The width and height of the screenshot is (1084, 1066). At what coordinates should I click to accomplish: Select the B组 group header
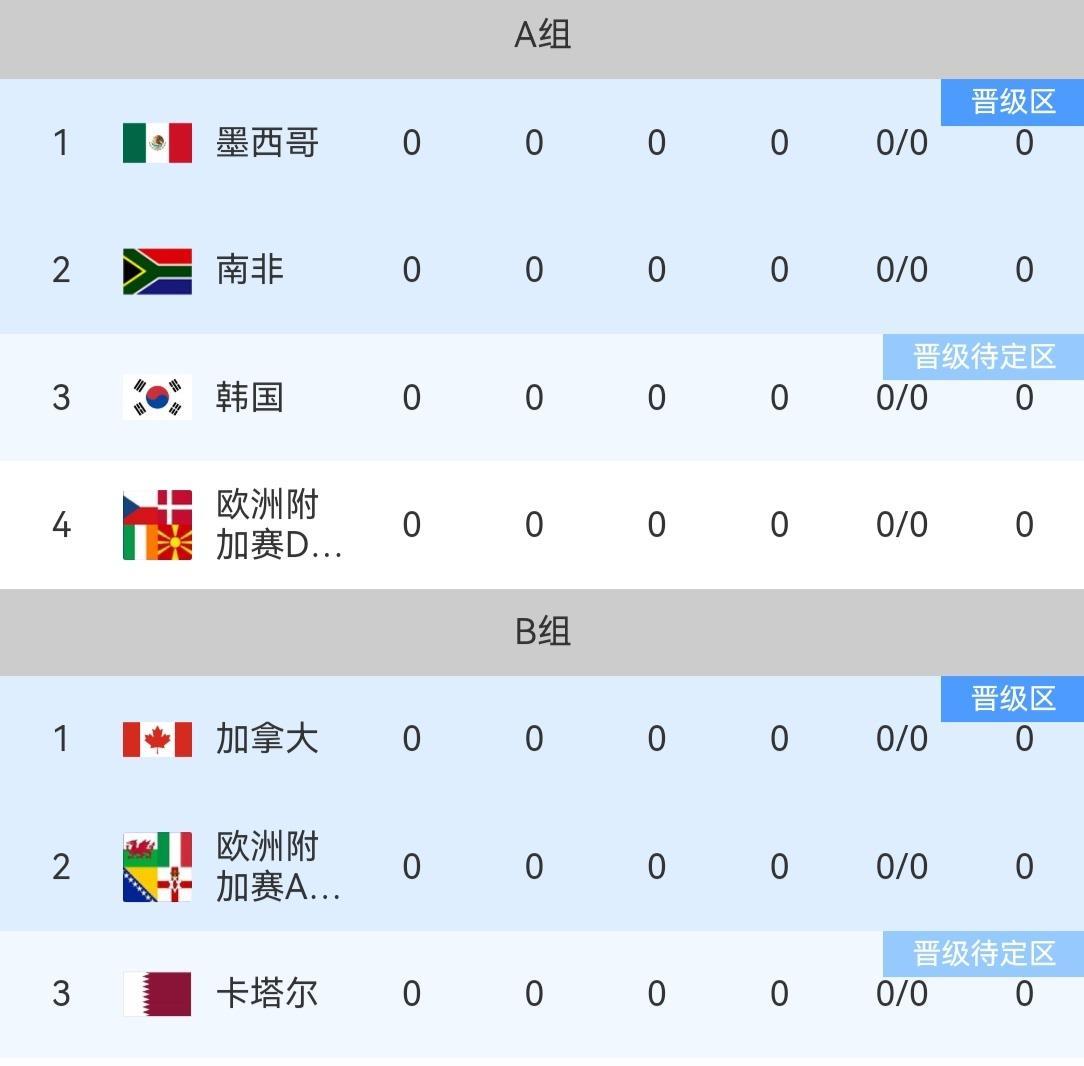coord(542,632)
